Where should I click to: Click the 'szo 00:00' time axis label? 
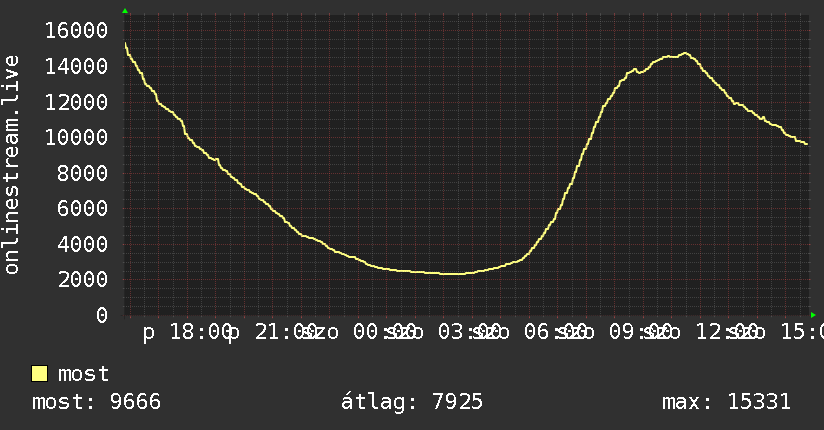[357, 332]
